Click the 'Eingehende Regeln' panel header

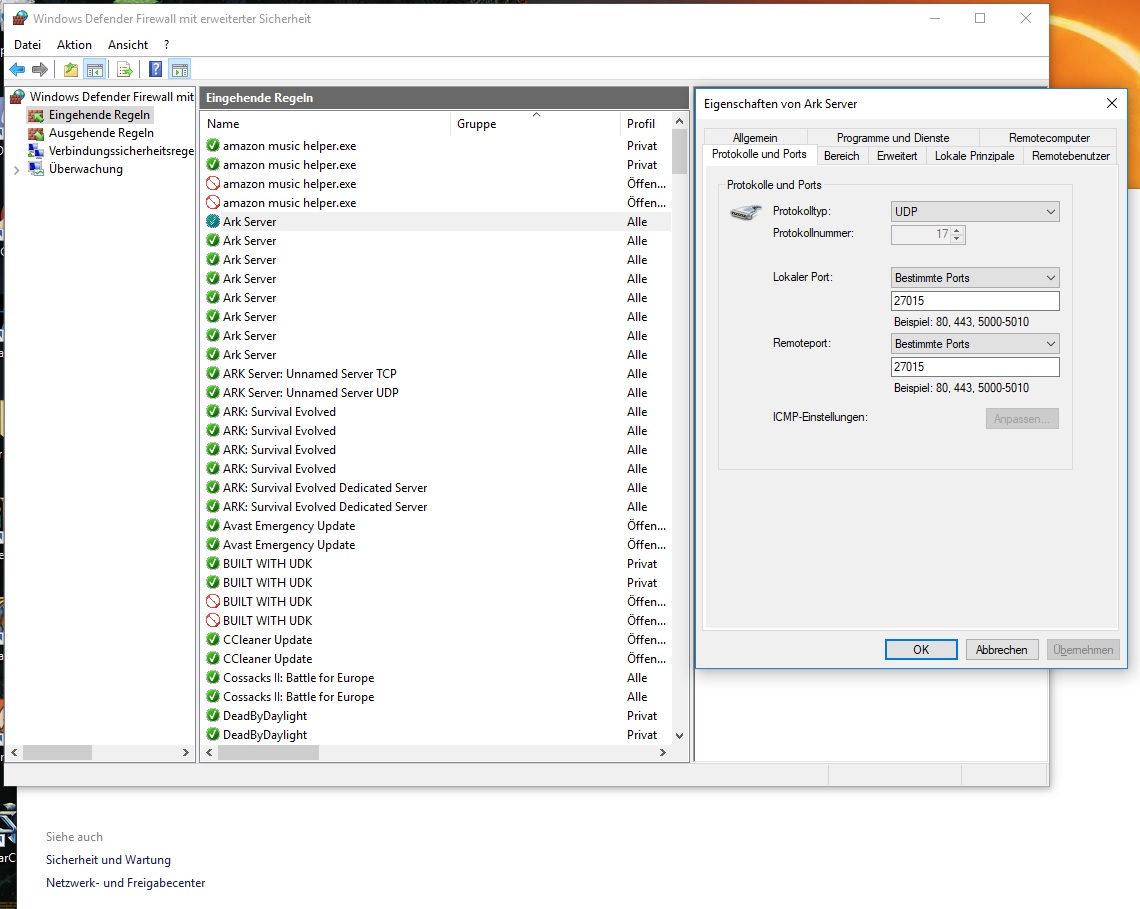[x=444, y=97]
